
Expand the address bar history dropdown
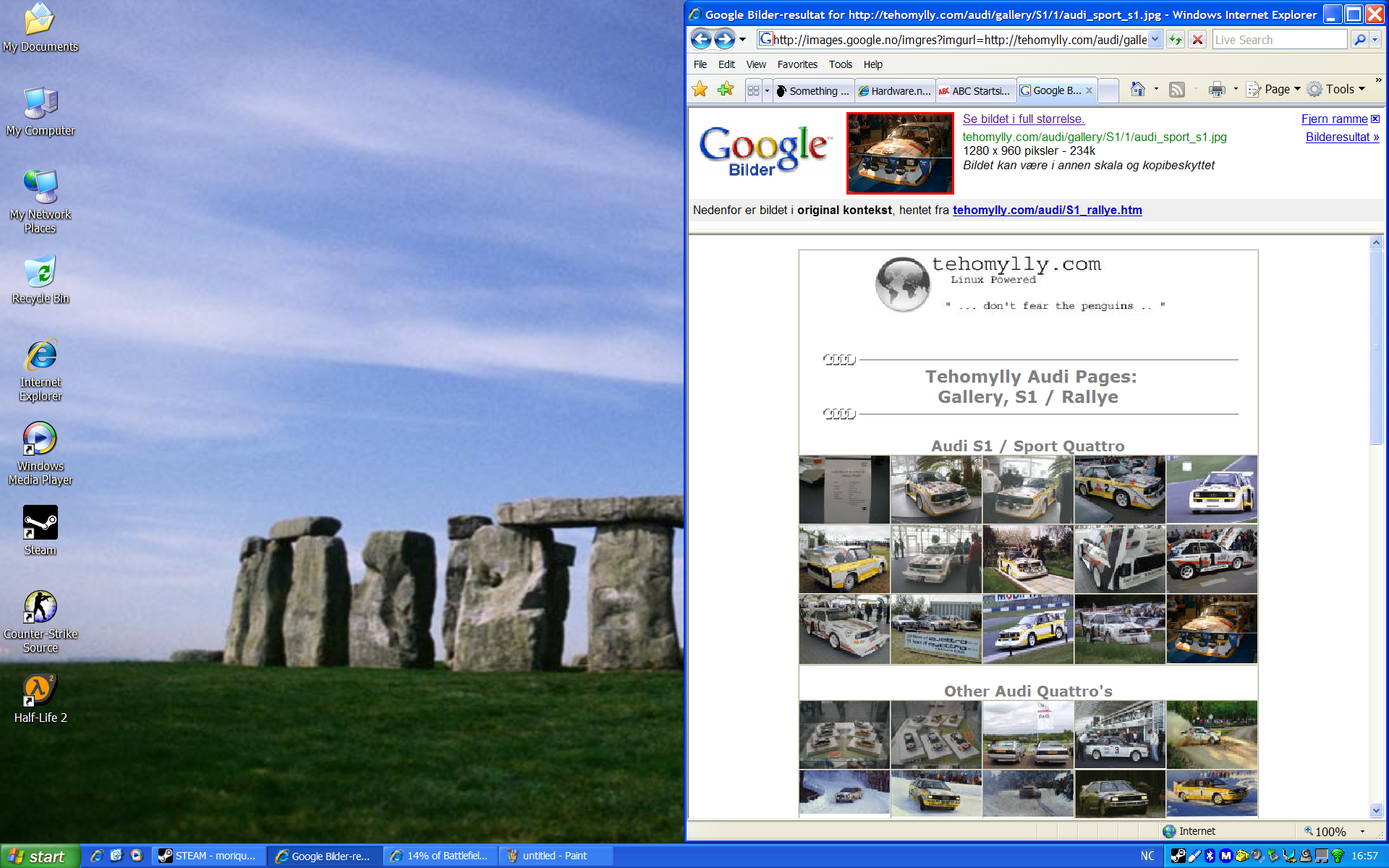point(1155,40)
